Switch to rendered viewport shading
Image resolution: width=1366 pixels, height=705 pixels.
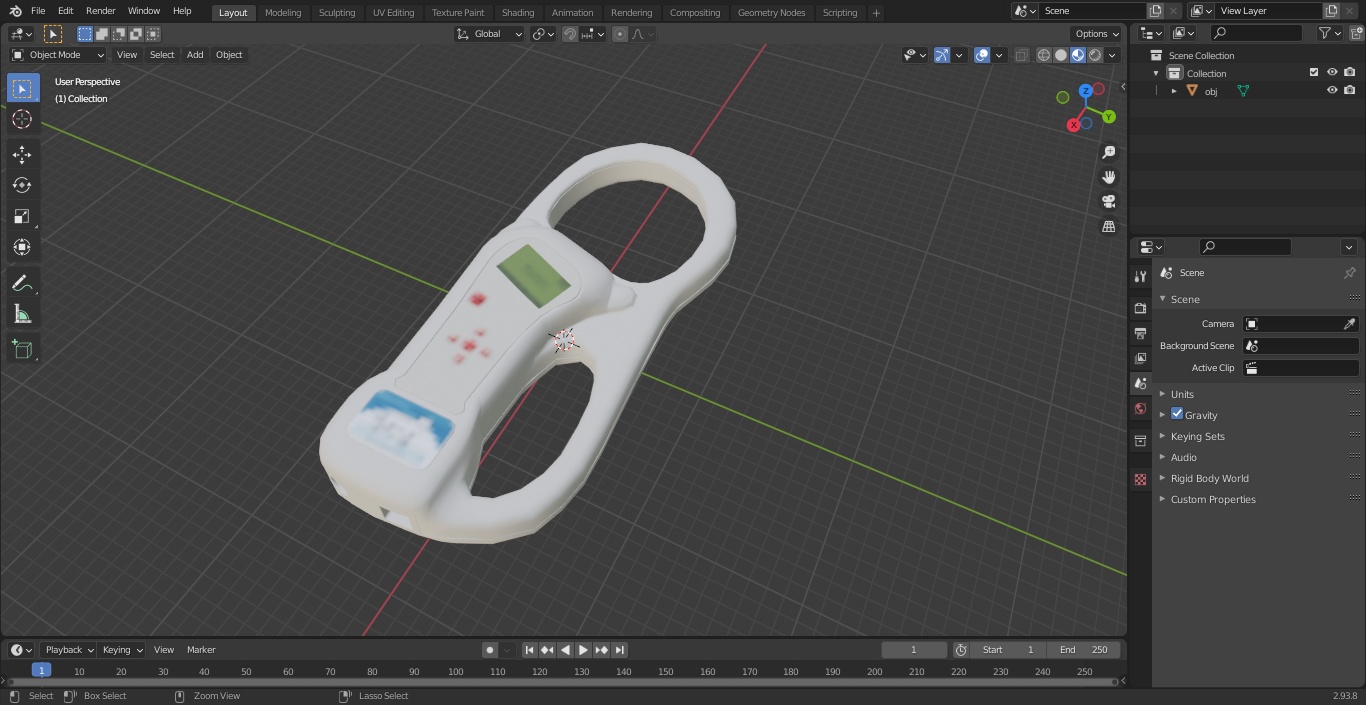1095,55
